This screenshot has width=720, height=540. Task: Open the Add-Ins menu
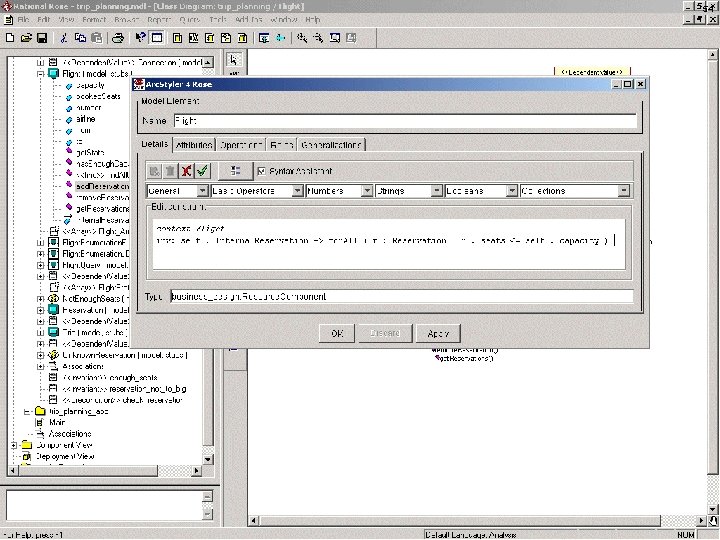tap(248, 20)
